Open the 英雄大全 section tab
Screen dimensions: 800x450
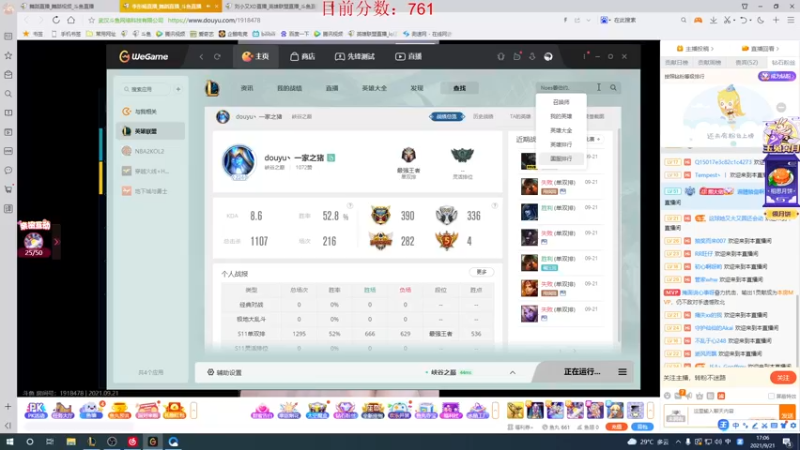pos(374,88)
